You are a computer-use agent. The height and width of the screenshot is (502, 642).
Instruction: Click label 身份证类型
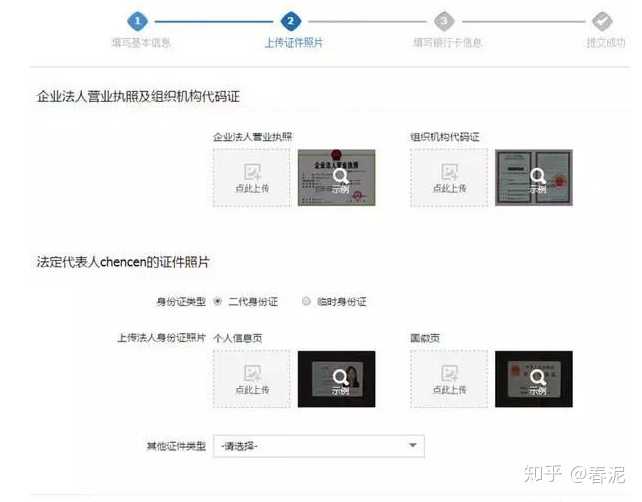[181, 302]
